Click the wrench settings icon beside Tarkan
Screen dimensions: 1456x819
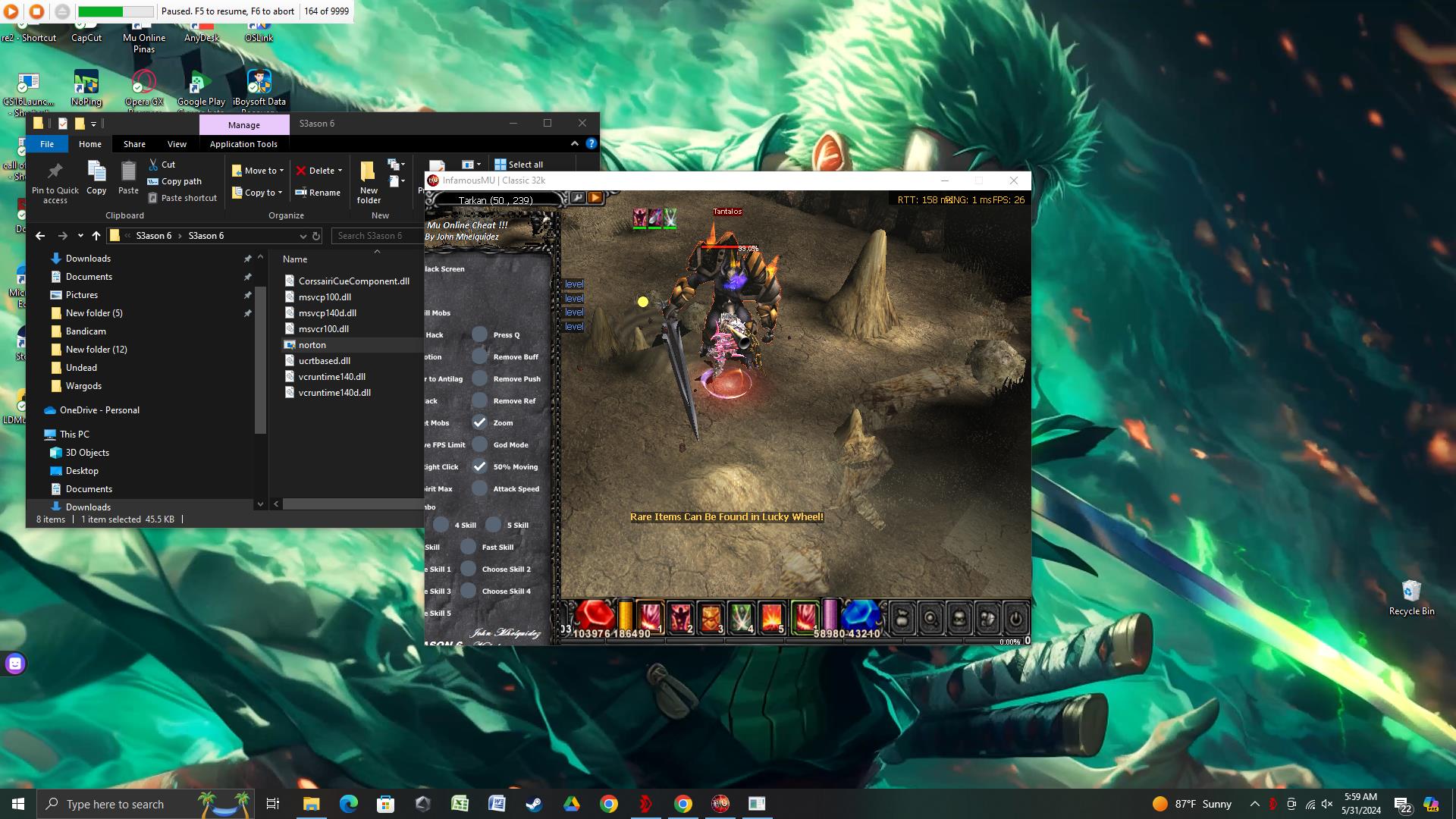[x=579, y=198]
